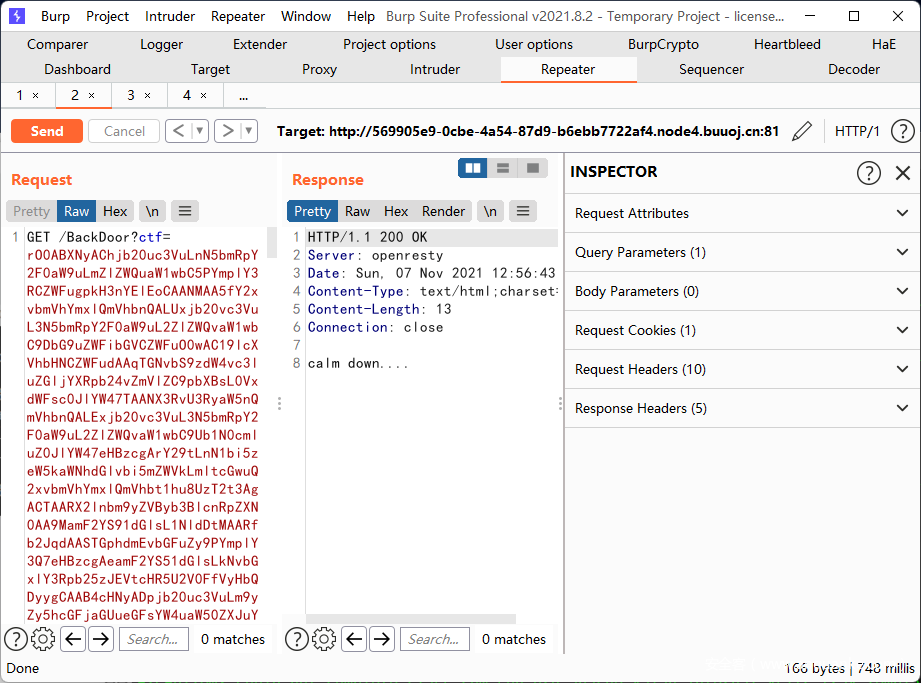Add new Repeater tab via ellipsis

click(x=244, y=96)
